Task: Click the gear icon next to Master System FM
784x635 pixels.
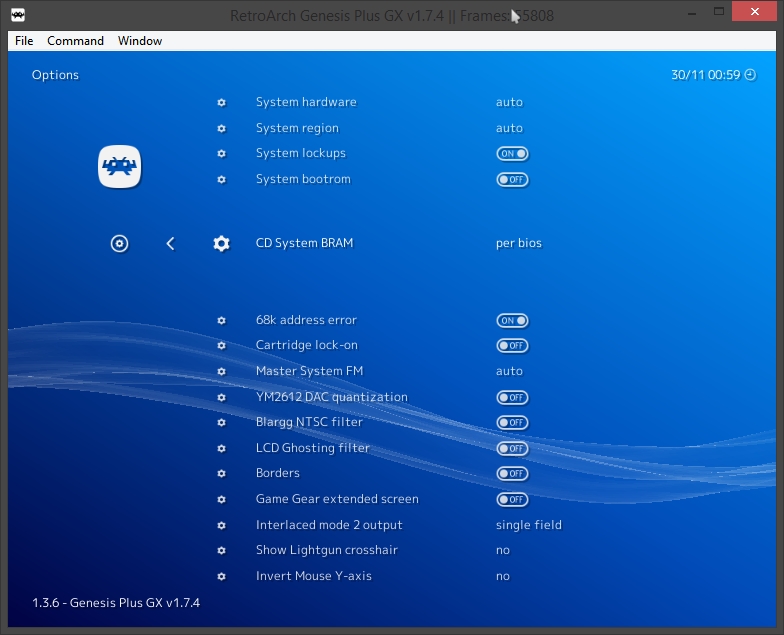Action: pos(222,372)
